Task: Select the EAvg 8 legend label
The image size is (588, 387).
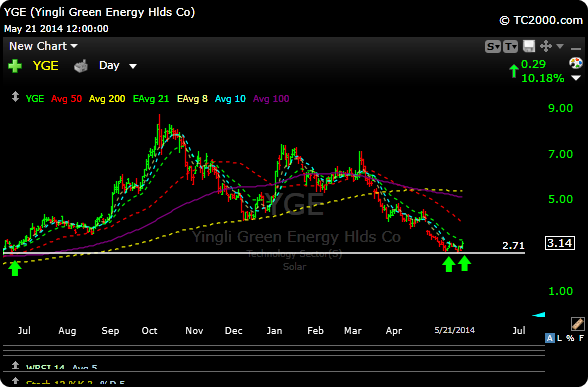Action: [192, 99]
